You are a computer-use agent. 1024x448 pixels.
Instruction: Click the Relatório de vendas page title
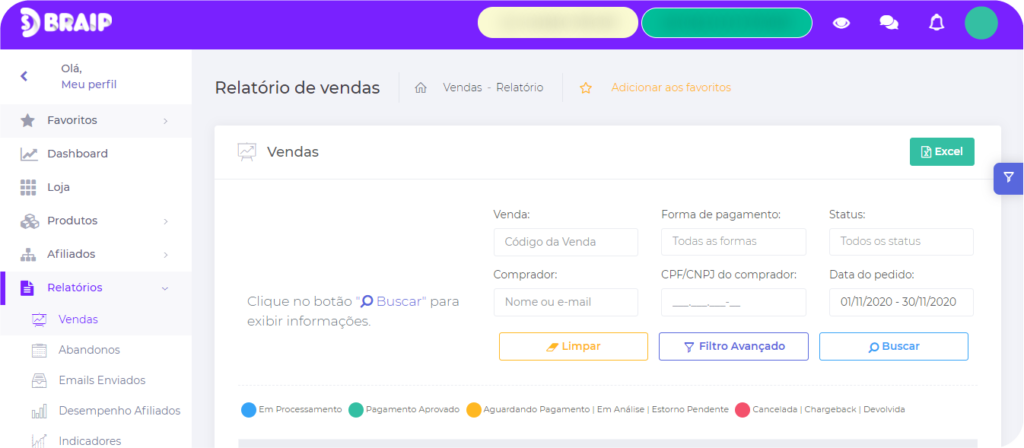pos(297,88)
